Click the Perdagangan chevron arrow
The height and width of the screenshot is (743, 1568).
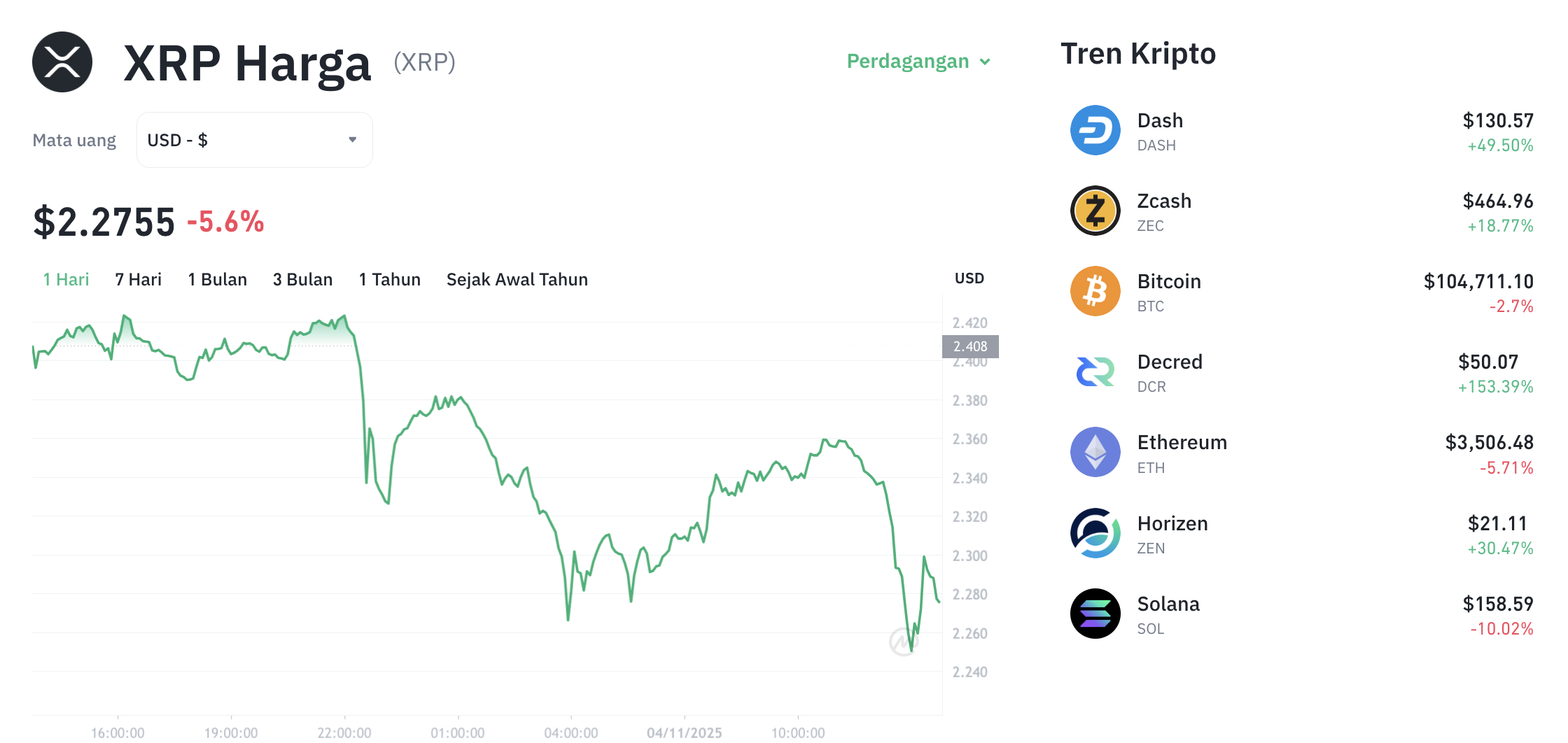[x=985, y=62]
